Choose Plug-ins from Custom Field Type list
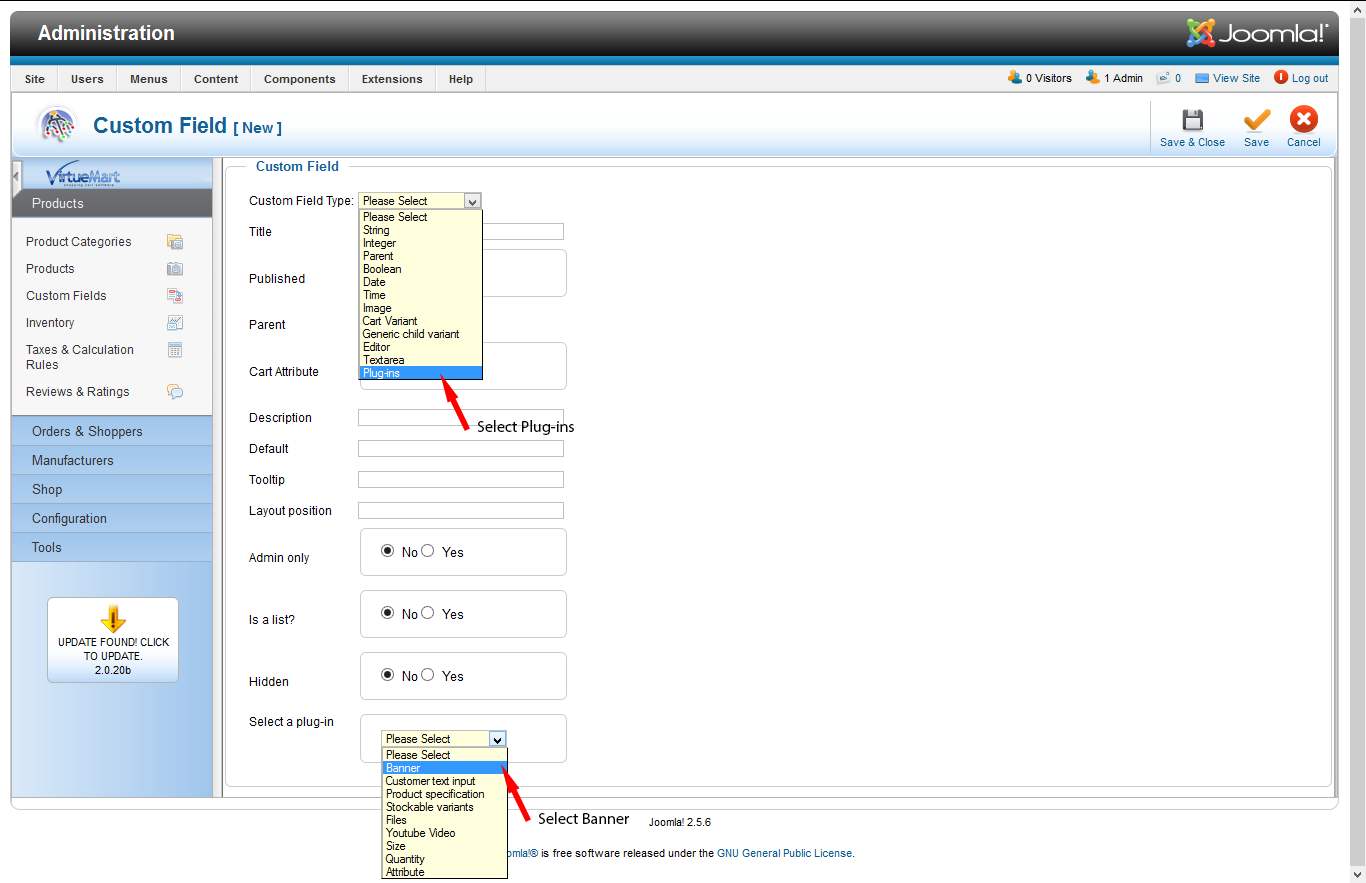This screenshot has width=1366, height=883. (x=420, y=373)
